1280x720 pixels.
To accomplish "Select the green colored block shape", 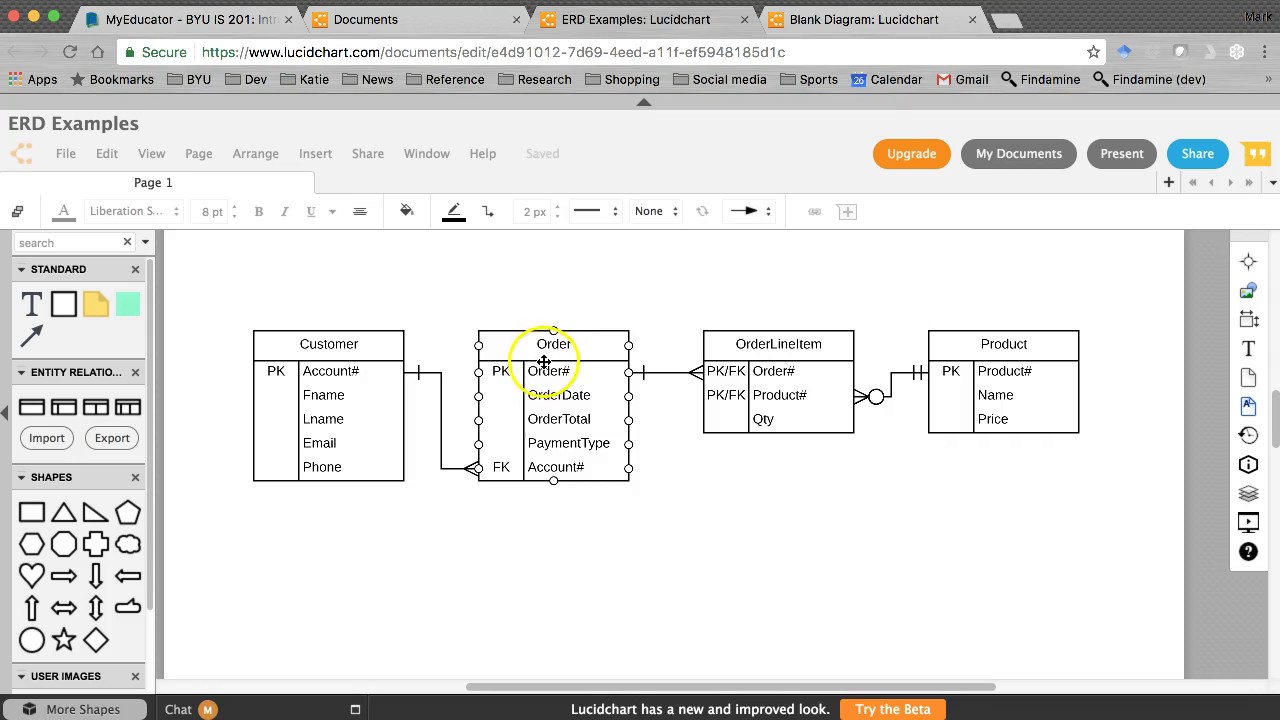I will point(128,304).
